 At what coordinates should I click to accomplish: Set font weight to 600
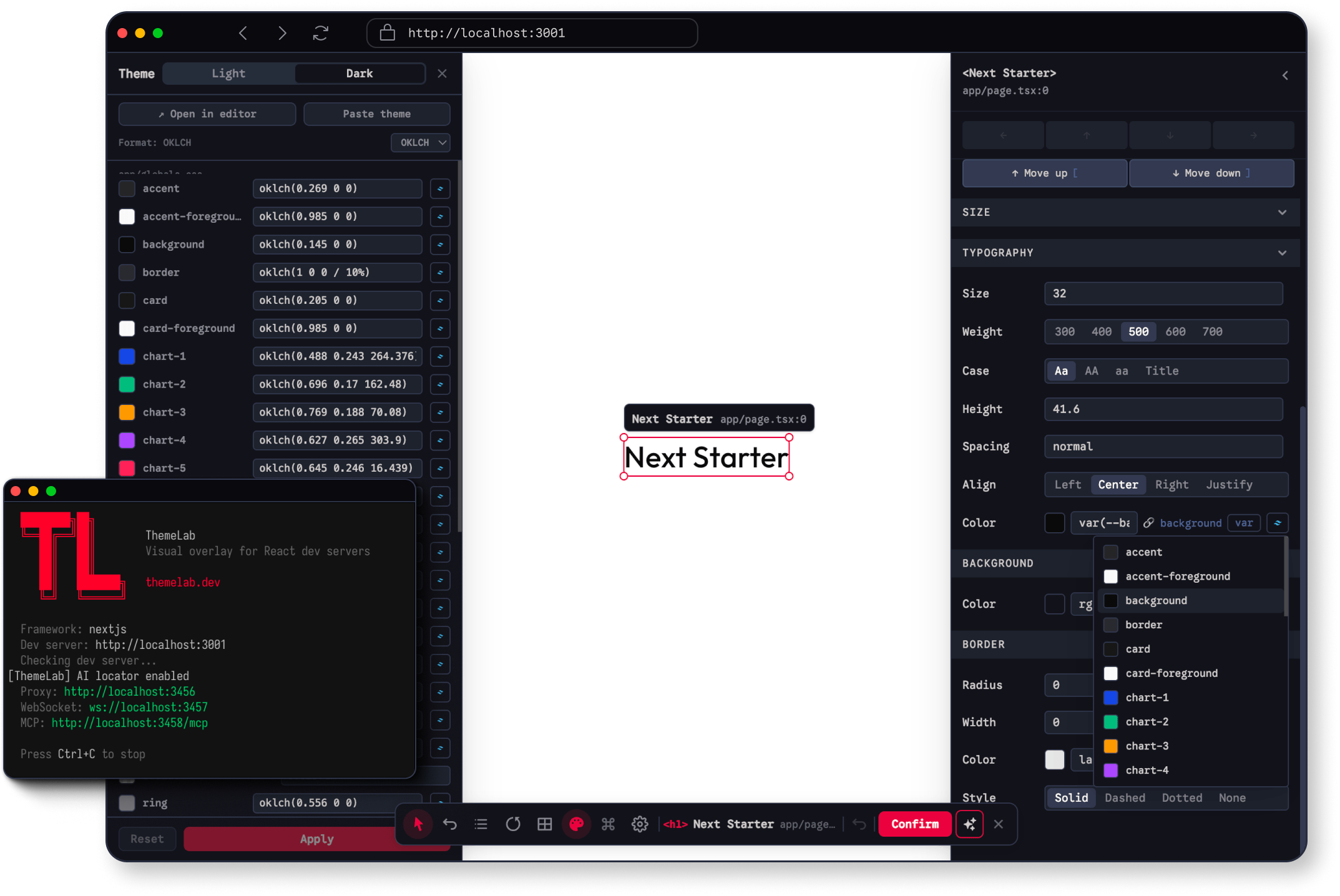click(x=1175, y=332)
